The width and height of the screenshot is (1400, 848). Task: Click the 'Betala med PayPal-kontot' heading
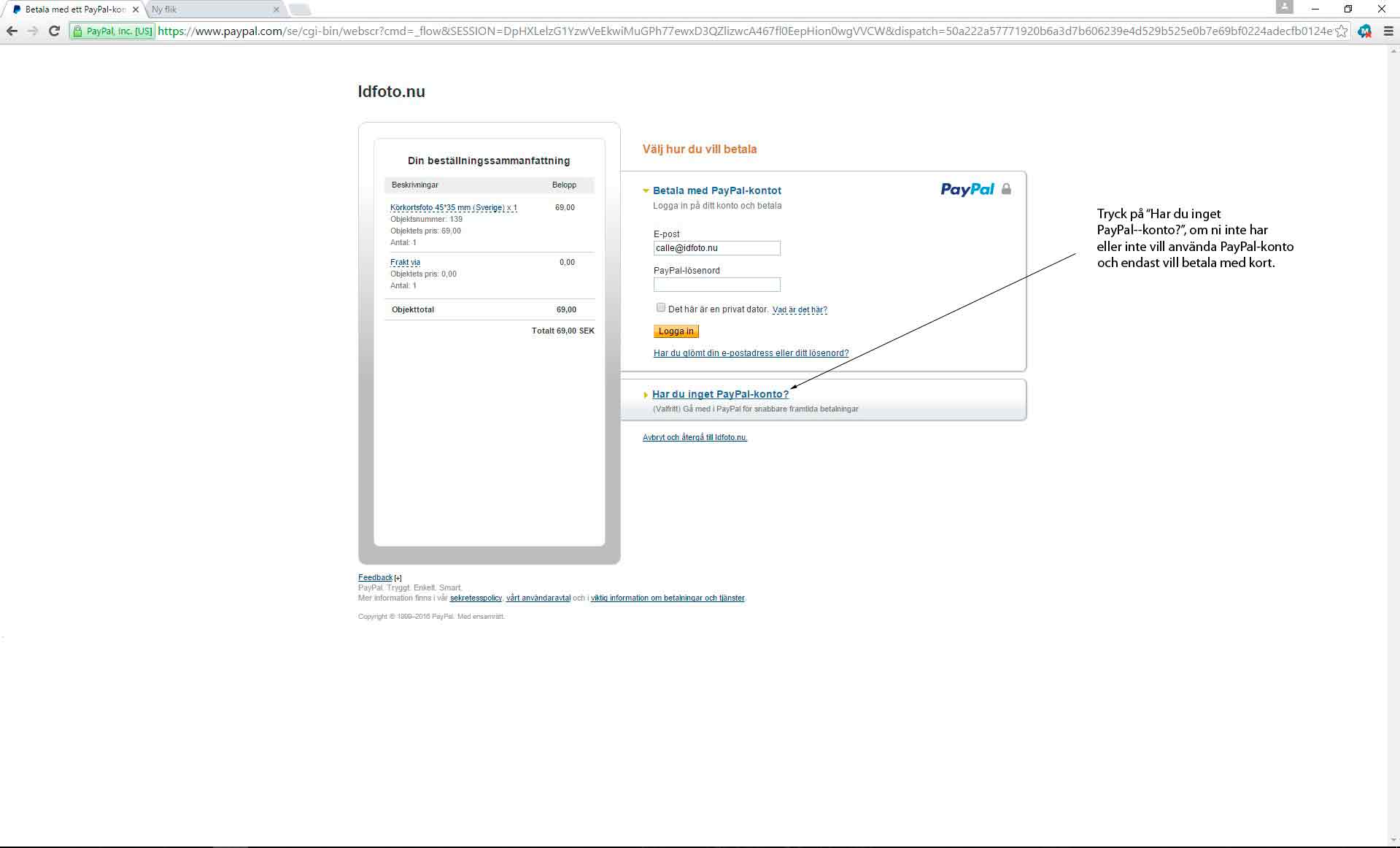(717, 190)
